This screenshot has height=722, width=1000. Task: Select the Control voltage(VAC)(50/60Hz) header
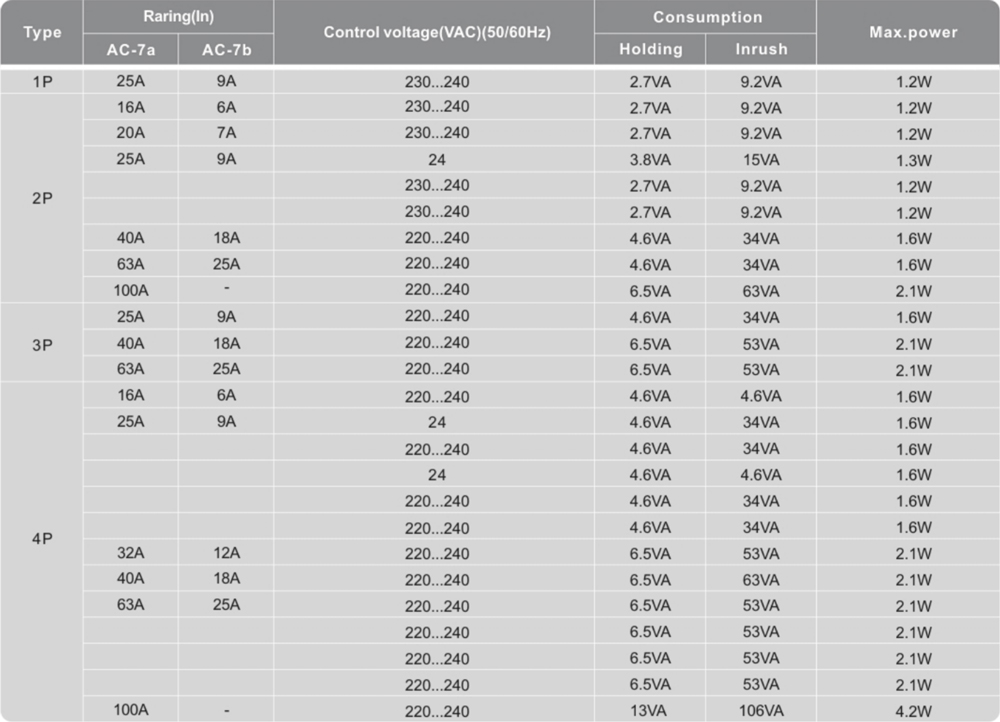[x=436, y=32]
